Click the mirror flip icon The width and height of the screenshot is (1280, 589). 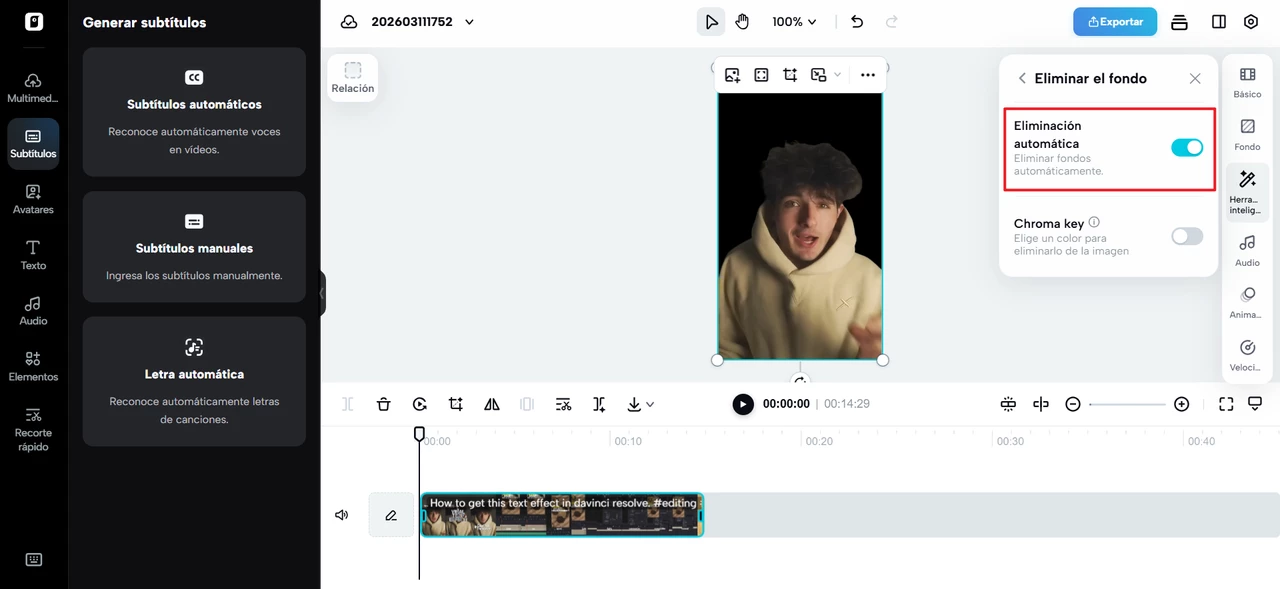point(492,404)
